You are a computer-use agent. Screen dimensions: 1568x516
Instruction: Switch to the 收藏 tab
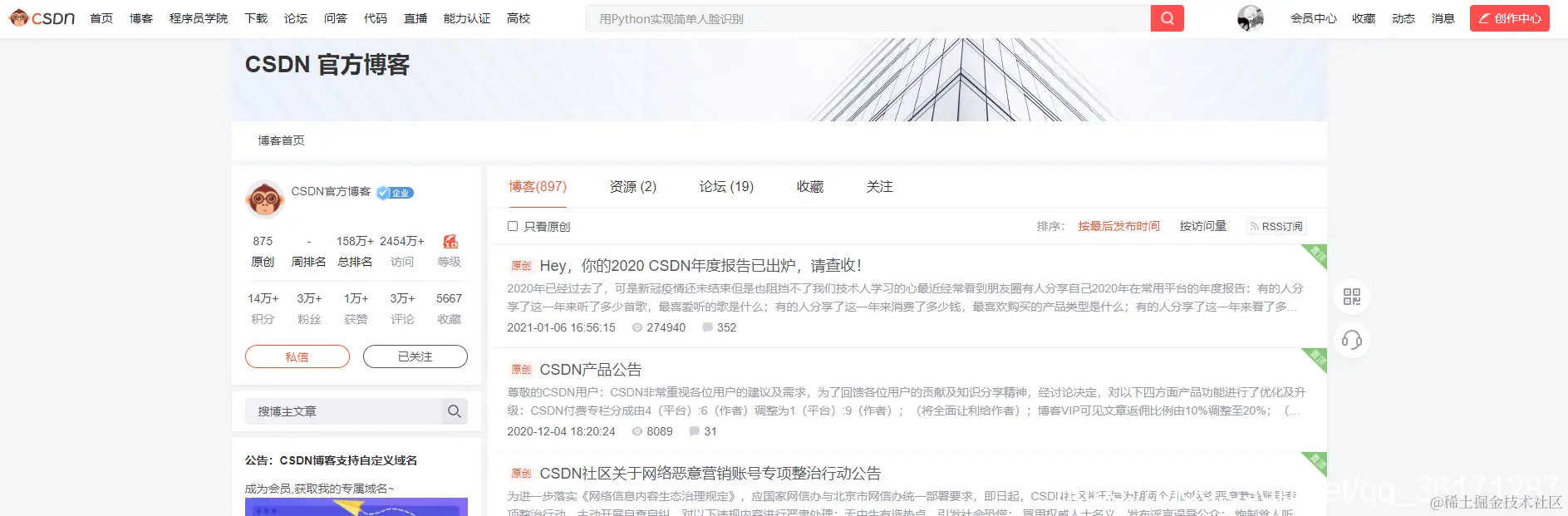click(x=810, y=187)
